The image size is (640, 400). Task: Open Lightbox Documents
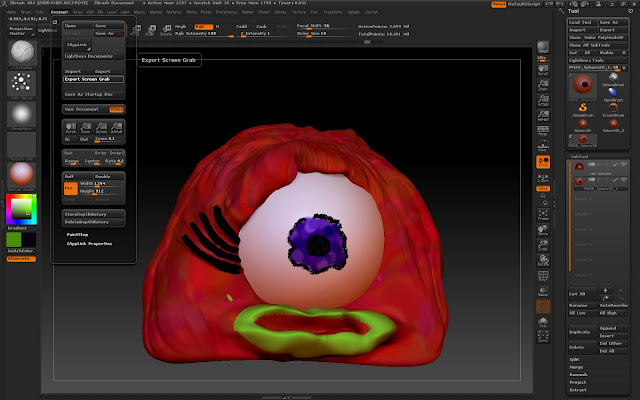(x=93, y=56)
